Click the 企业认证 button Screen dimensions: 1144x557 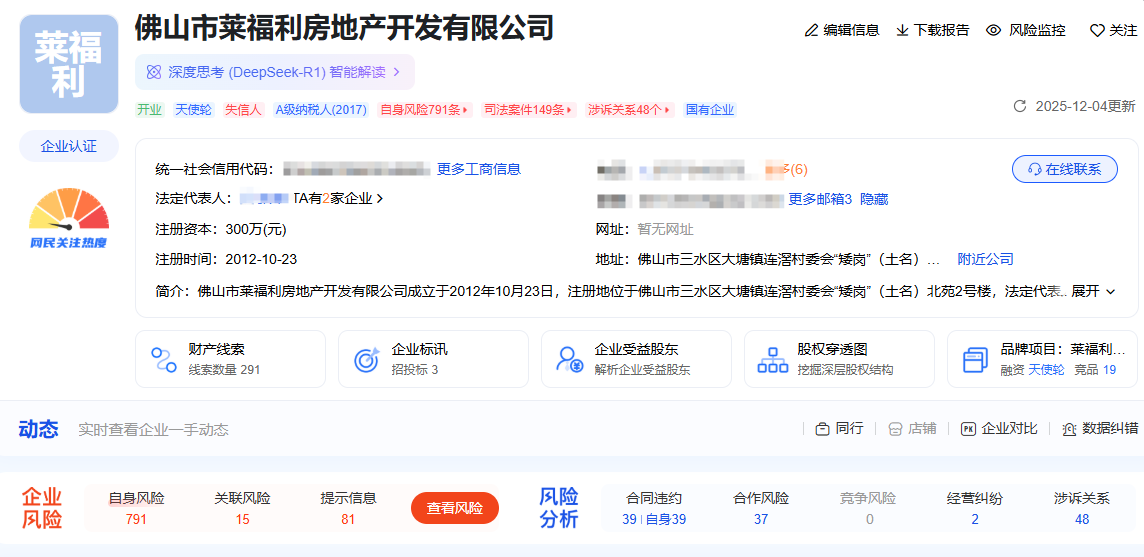[69, 146]
